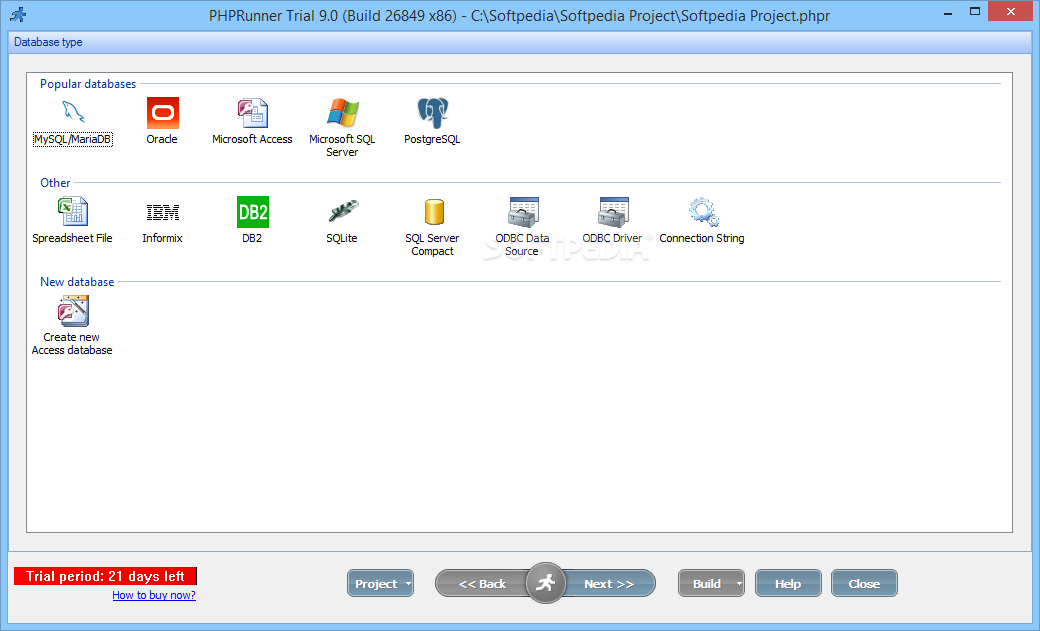The image size is (1040, 631).
Task: Click the 'PostgreSQL' label text
Action: click(432, 139)
